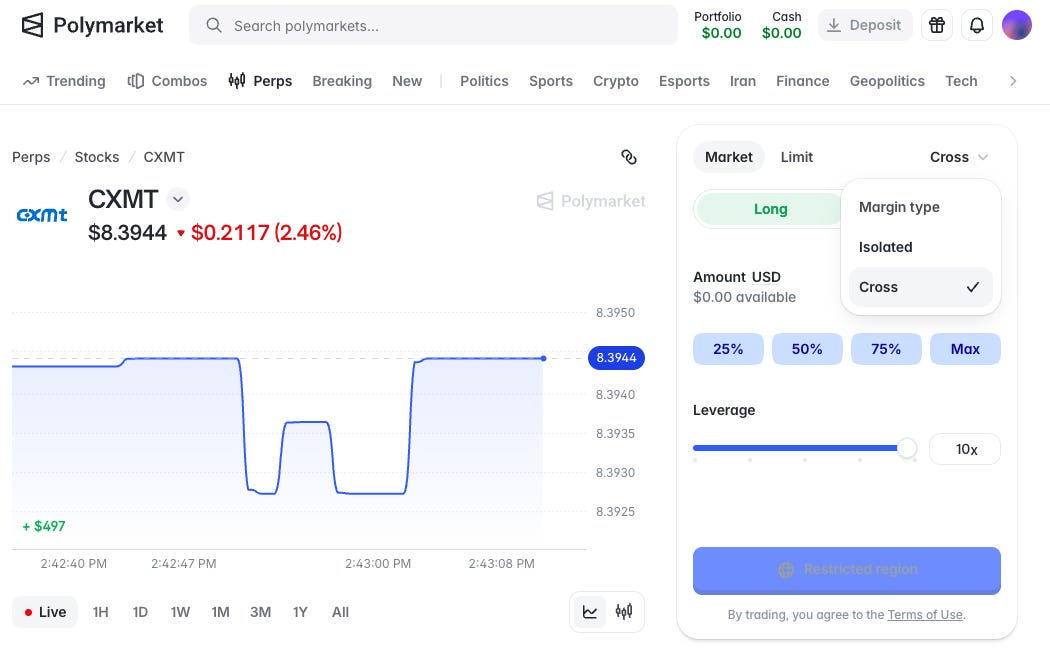Open the Crypto category
This screenshot has width=1050, height=652.
(615, 81)
